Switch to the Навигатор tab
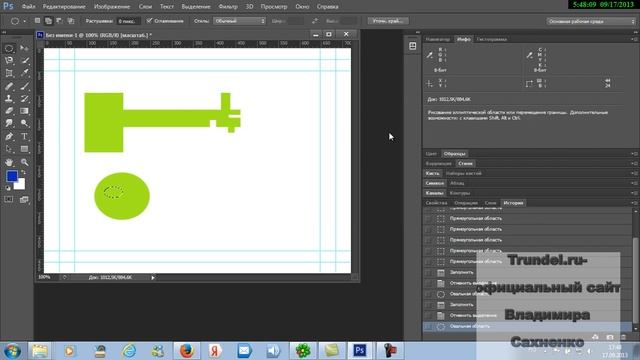Screen dimensions: 640x360 (x=438, y=40)
